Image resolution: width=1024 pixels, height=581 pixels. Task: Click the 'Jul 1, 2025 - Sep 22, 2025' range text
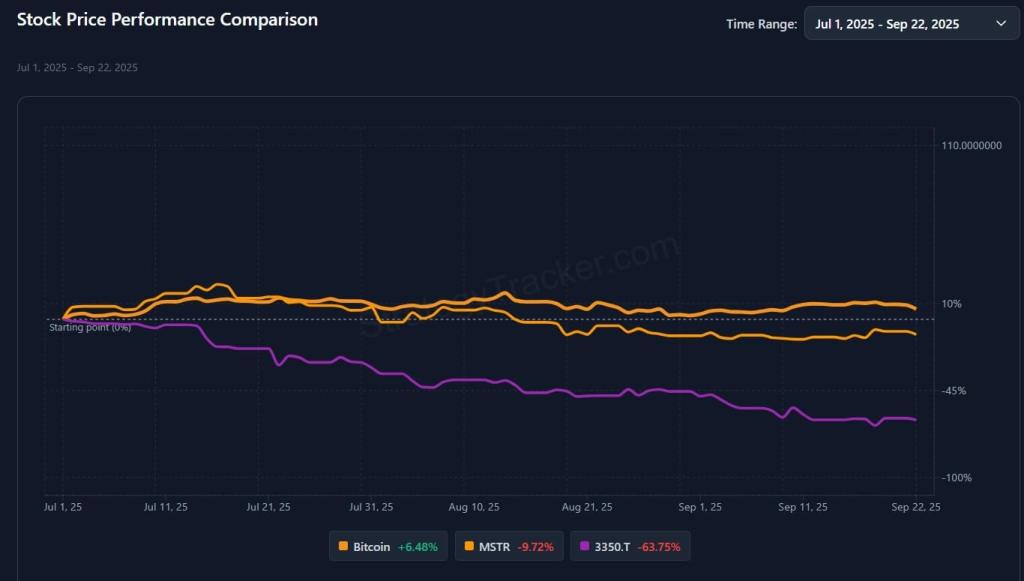886,24
